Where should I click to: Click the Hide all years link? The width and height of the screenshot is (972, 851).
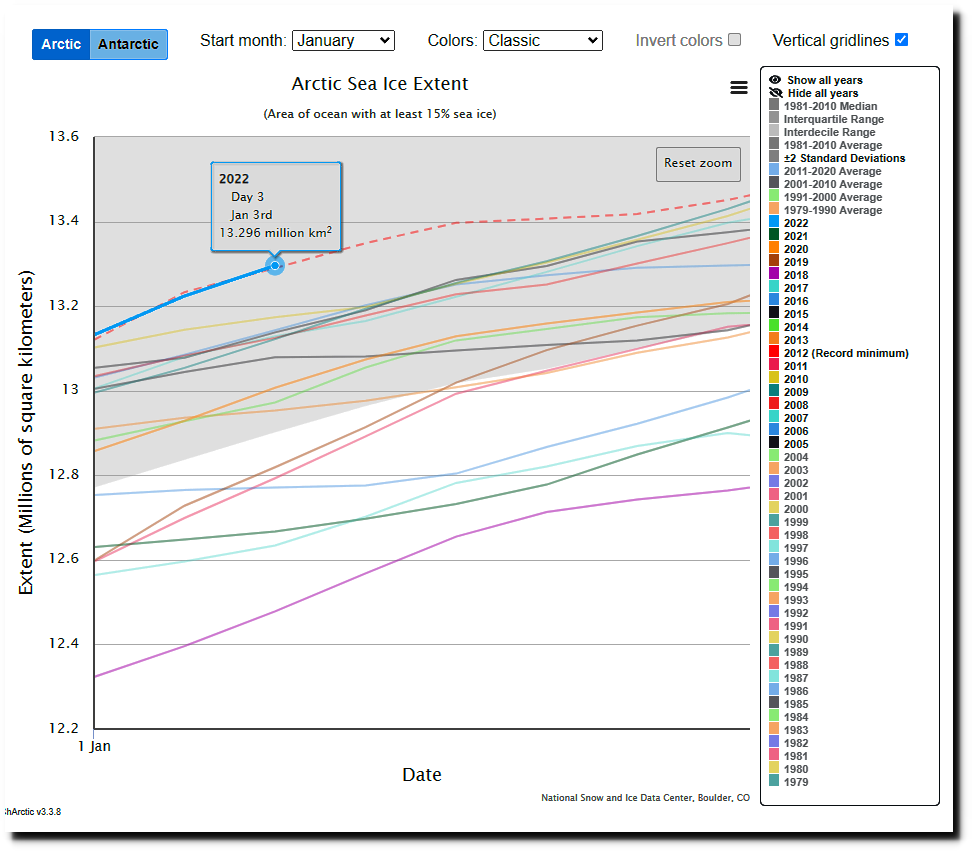point(823,93)
